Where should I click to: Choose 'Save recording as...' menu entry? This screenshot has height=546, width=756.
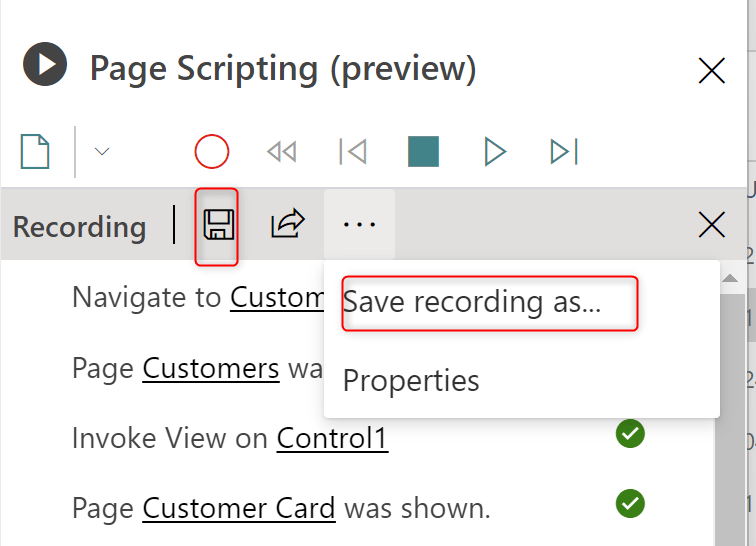472,303
